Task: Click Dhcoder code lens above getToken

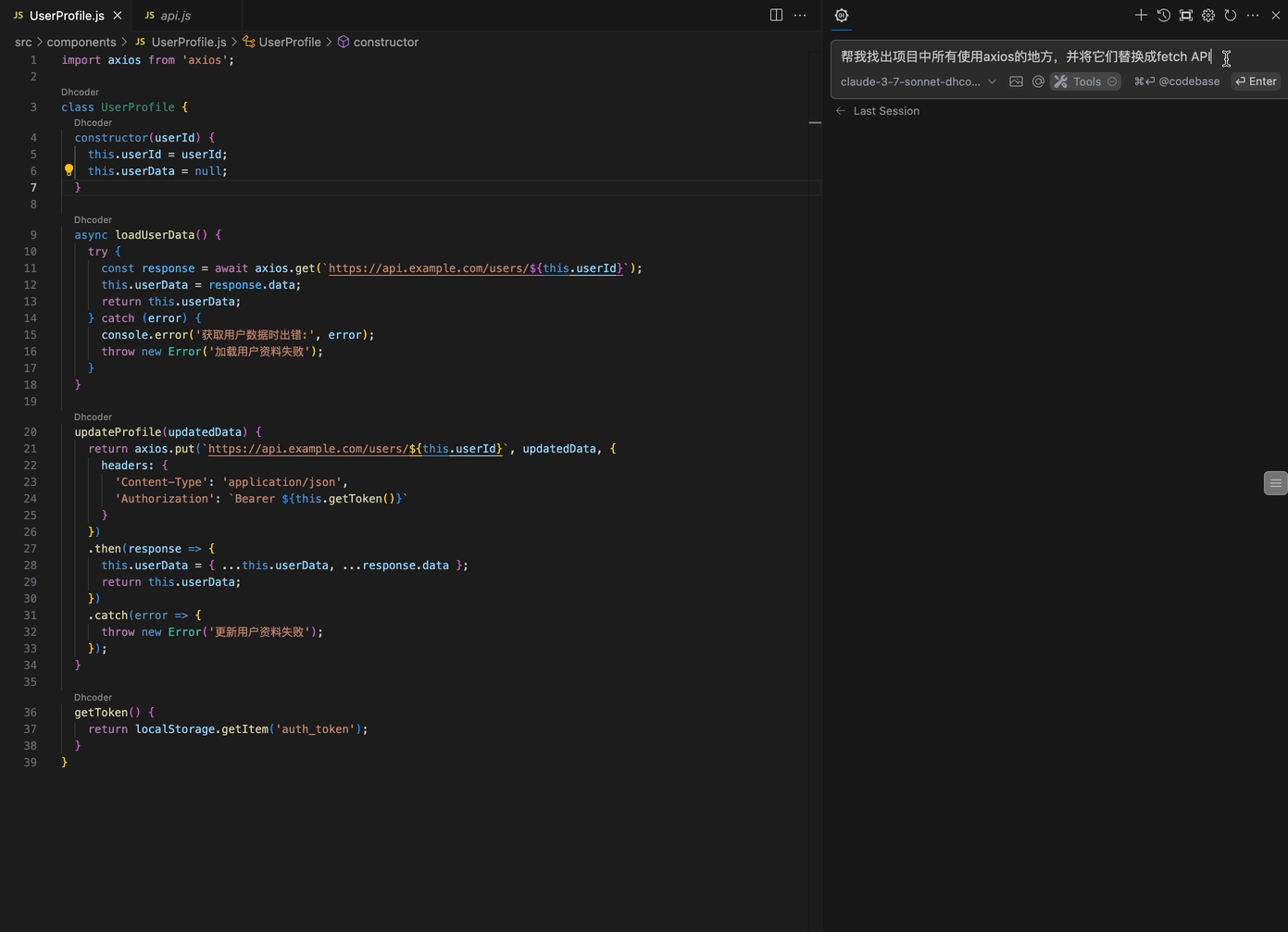Action: point(93,697)
